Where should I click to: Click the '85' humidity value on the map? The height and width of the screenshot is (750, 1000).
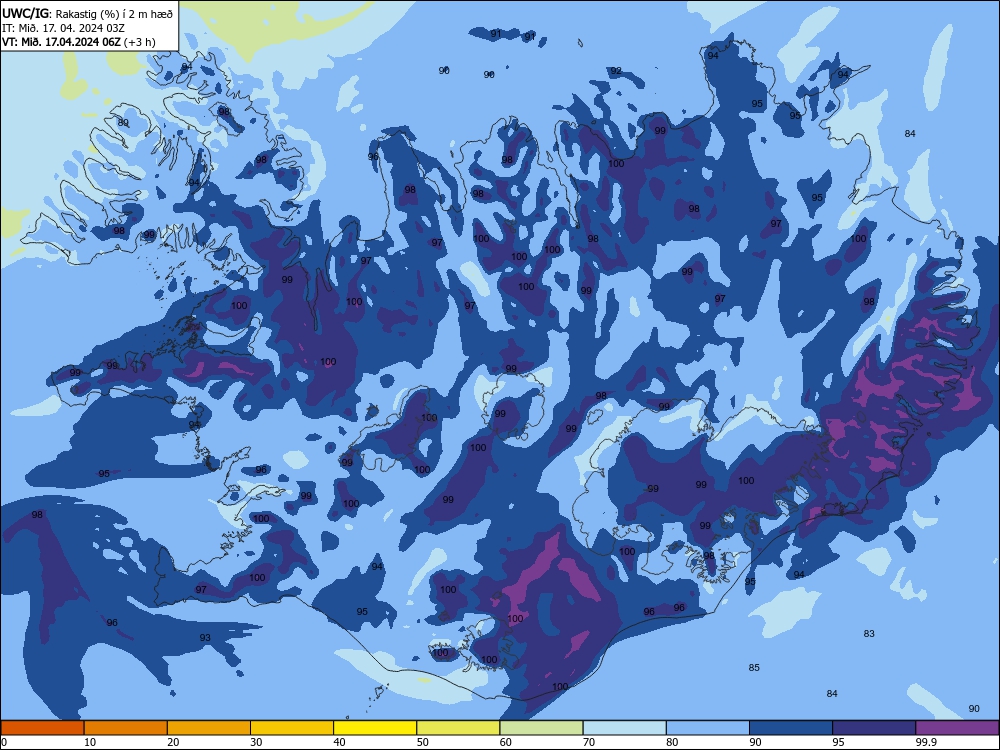pyautogui.click(x=754, y=667)
